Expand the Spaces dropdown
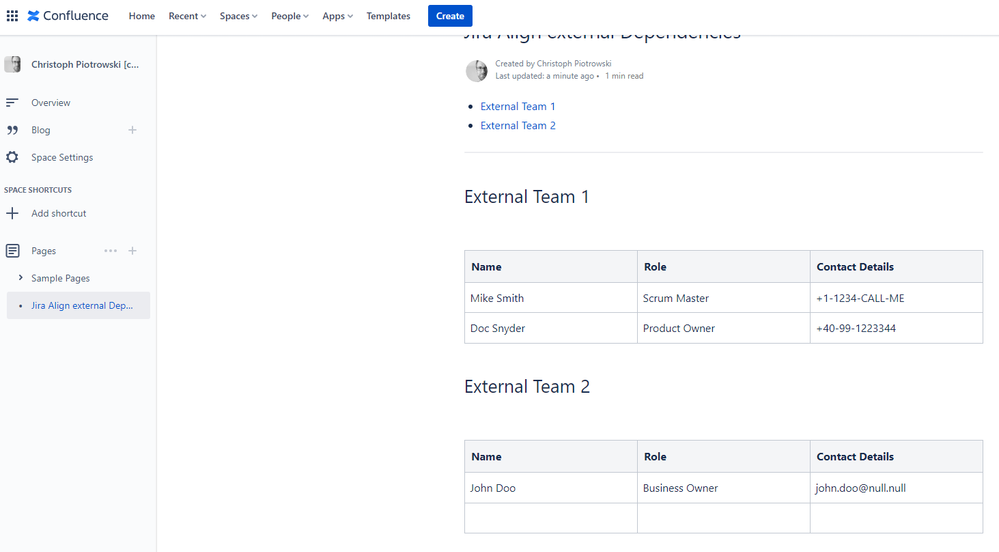The image size is (999, 552). pyautogui.click(x=238, y=16)
